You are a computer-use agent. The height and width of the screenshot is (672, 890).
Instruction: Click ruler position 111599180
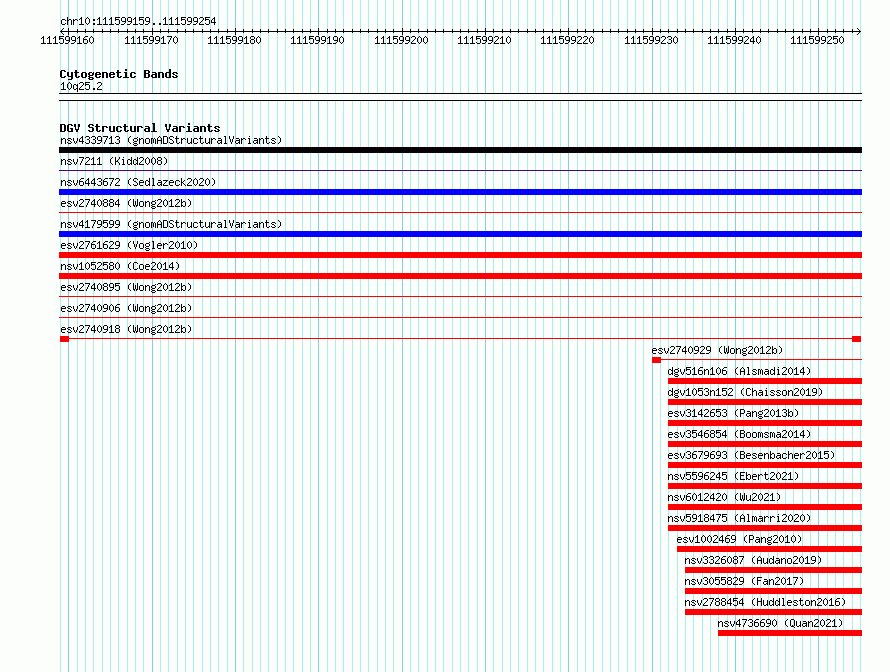(234, 40)
